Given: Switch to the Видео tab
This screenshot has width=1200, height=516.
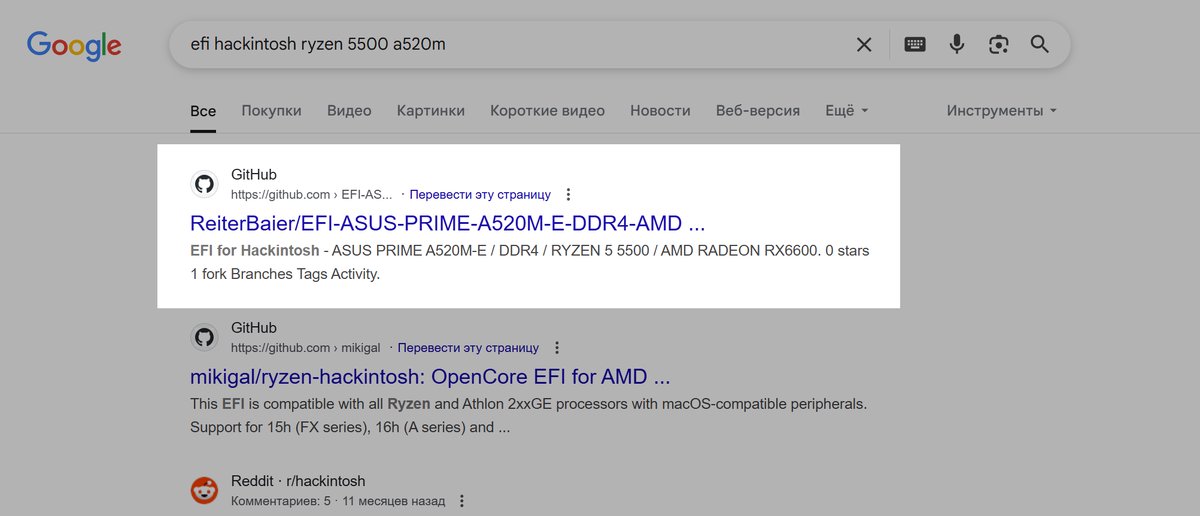Looking at the screenshot, I should click(349, 111).
